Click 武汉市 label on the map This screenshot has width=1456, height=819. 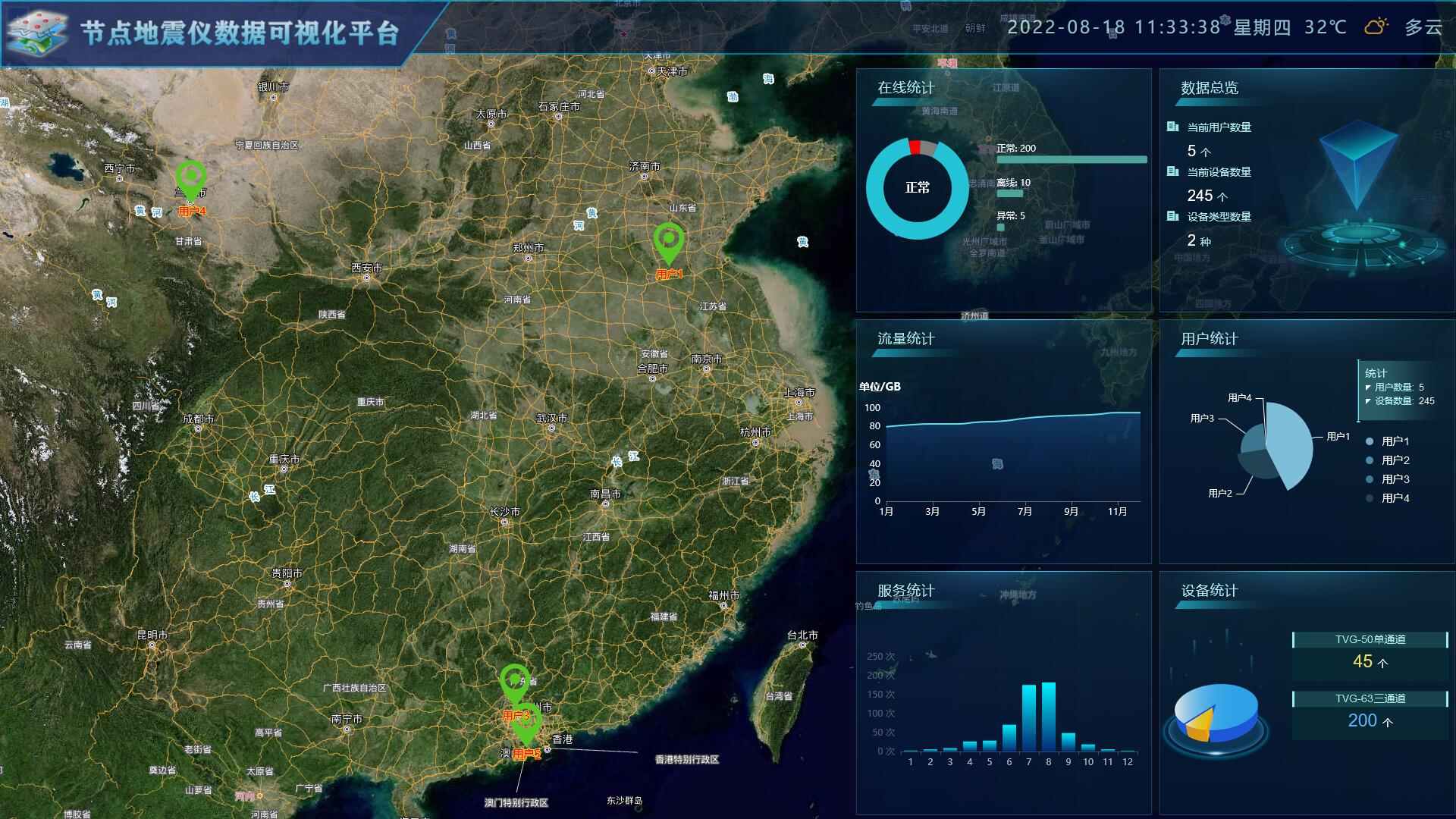coord(551,418)
